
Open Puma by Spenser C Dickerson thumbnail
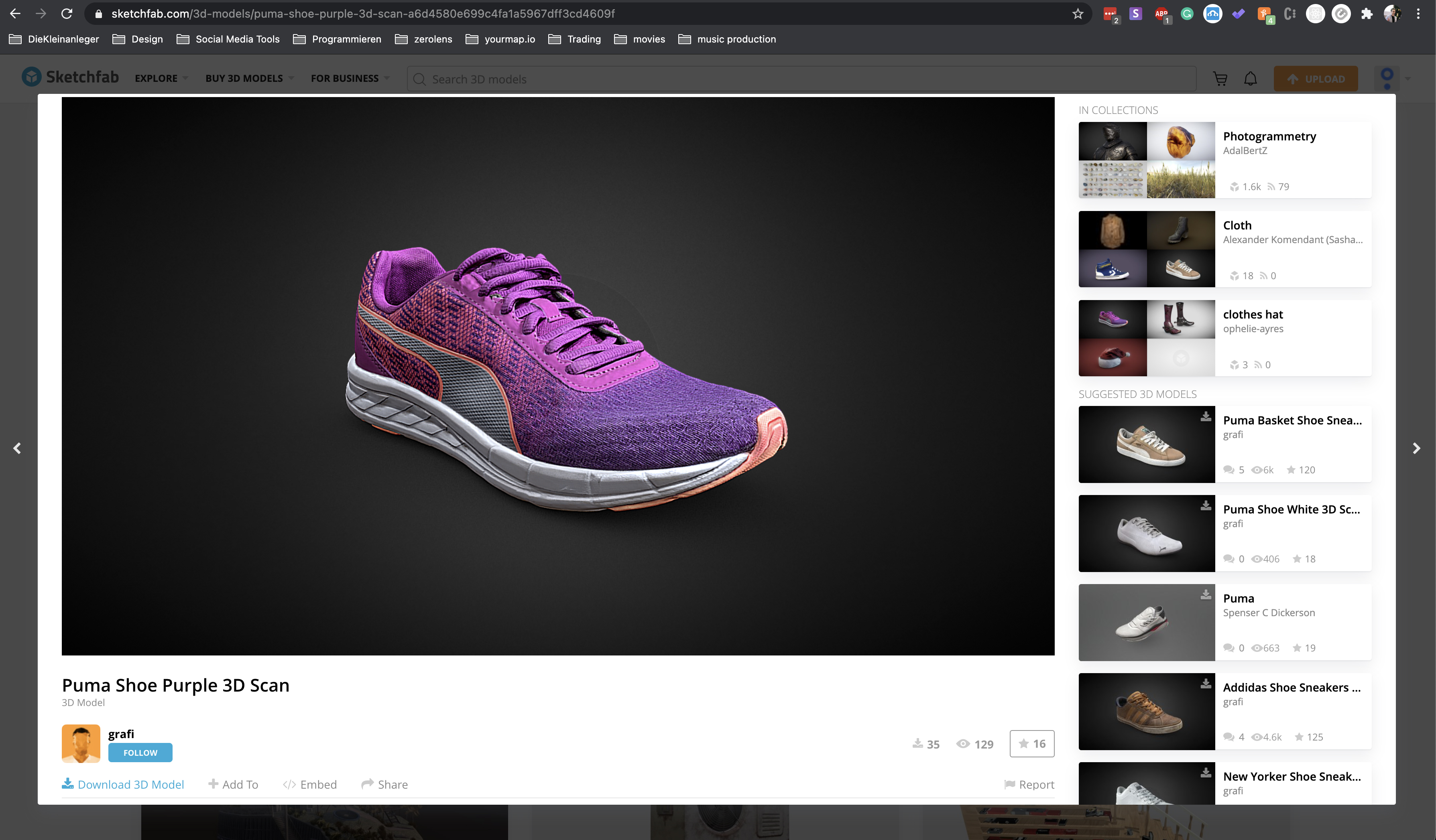pyautogui.click(x=1147, y=623)
